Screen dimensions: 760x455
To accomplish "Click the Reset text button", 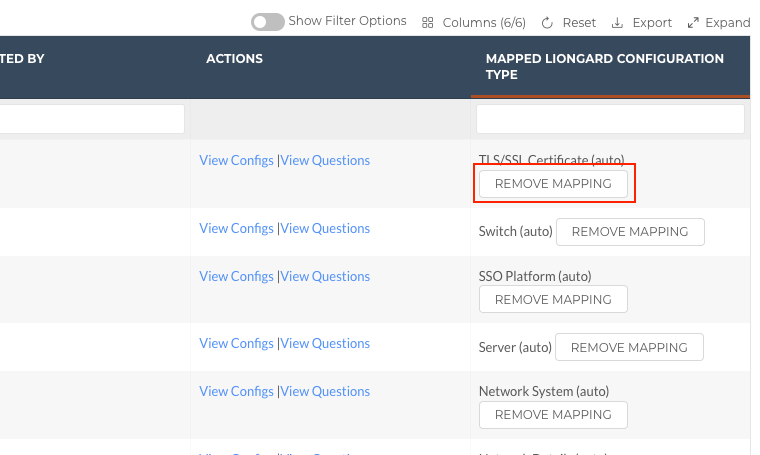I will [579, 23].
